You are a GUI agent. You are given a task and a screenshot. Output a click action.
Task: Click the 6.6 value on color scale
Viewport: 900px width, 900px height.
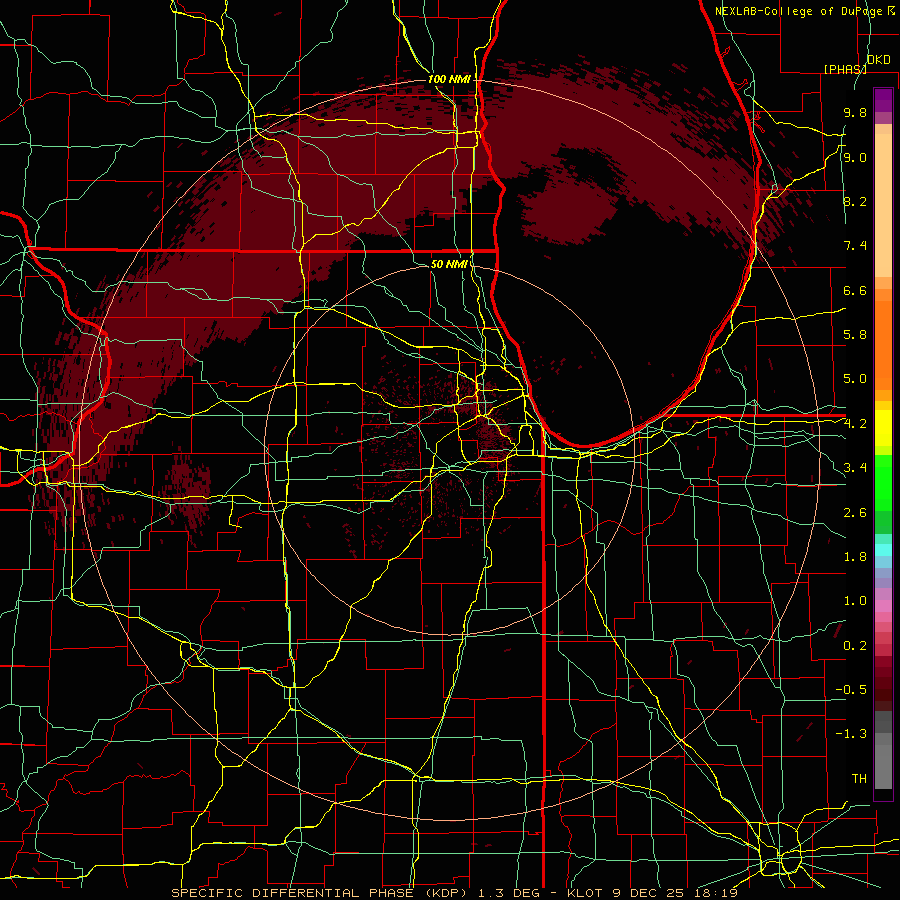[x=855, y=291]
